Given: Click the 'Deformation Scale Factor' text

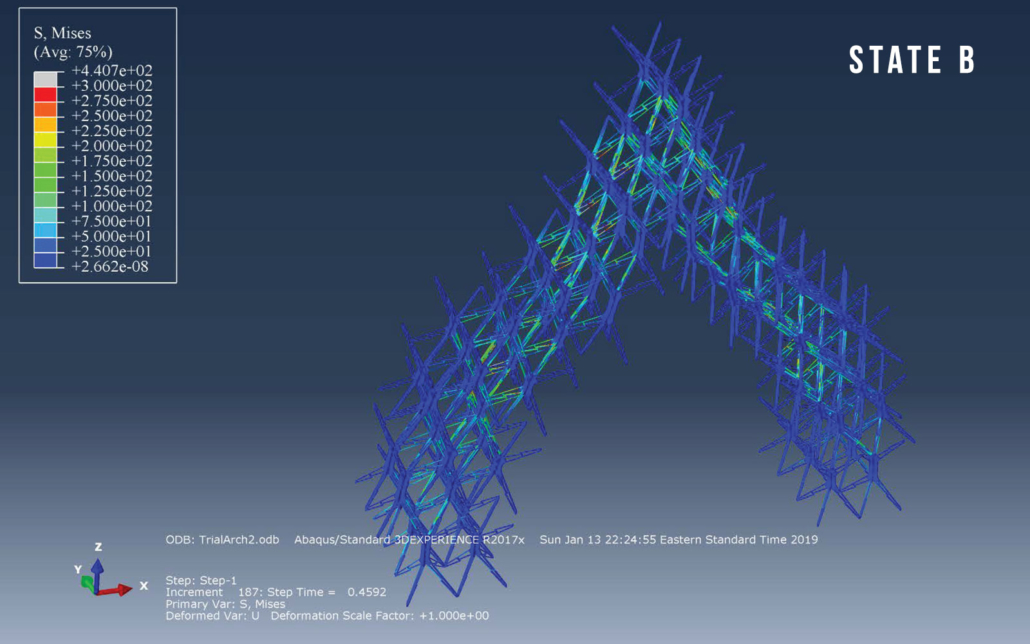Looking at the screenshot, I should click(380, 616).
